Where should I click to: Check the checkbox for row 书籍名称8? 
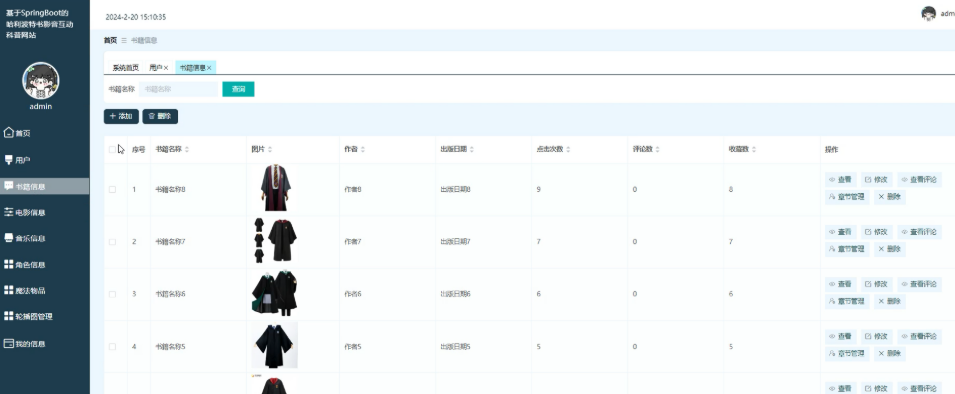coord(112,189)
